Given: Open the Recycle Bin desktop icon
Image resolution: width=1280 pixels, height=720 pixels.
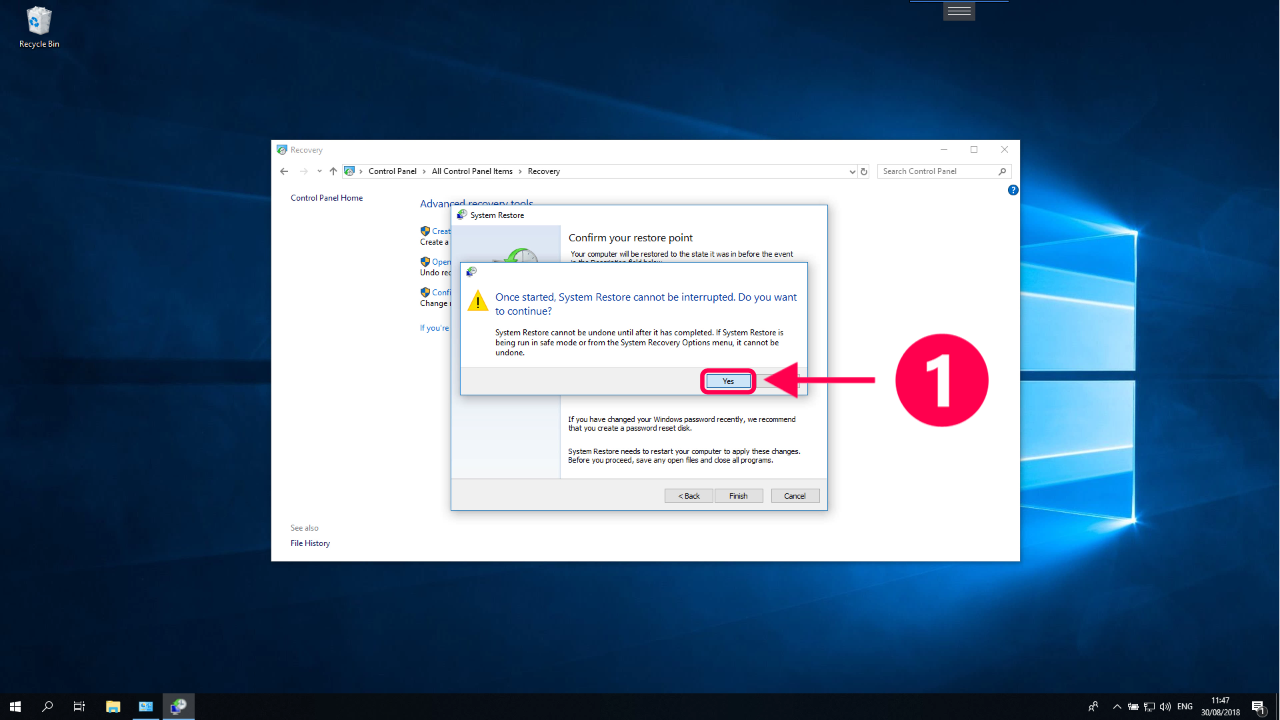Looking at the screenshot, I should tap(39, 27).
